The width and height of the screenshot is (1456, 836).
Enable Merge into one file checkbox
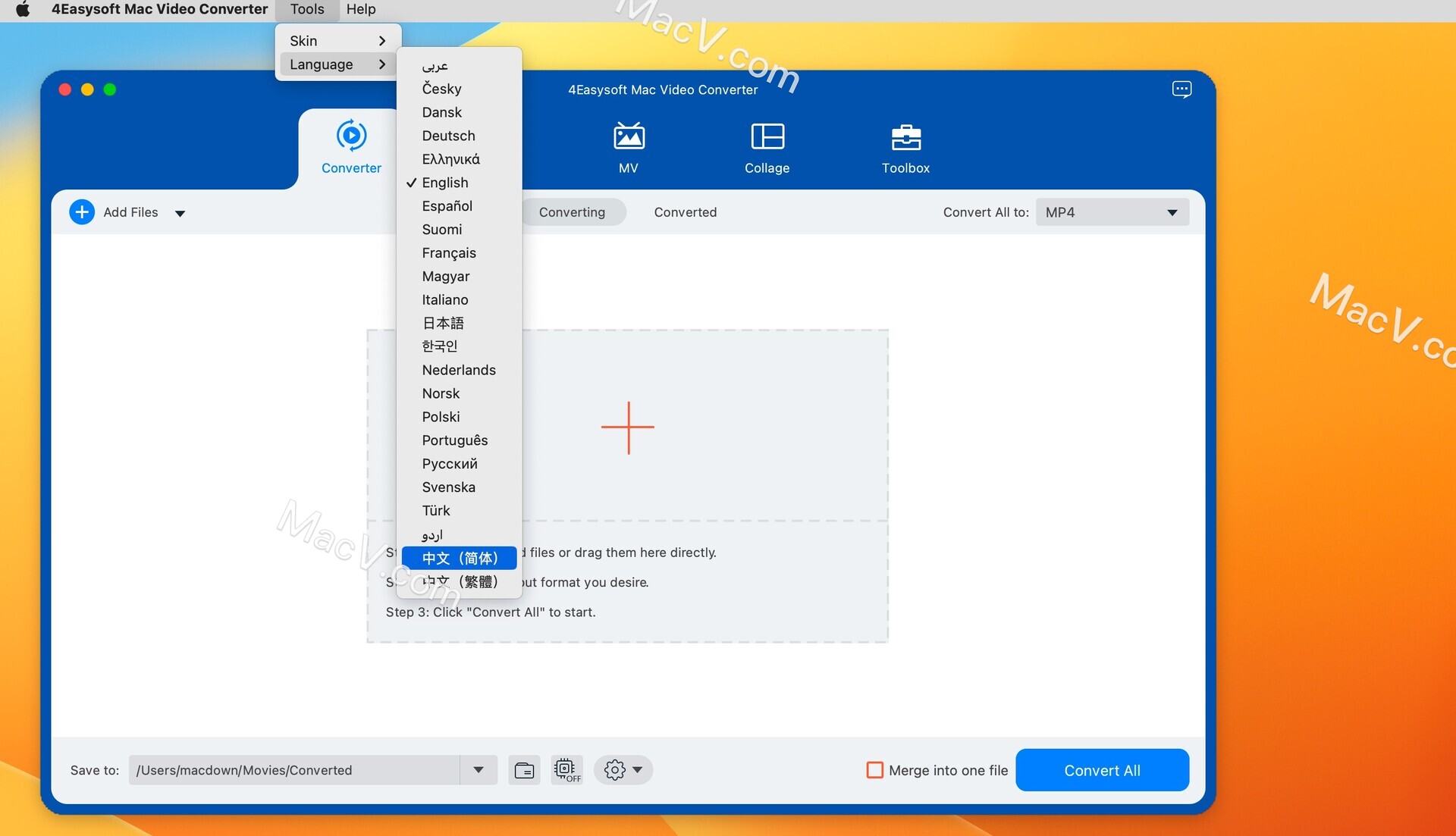click(x=873, y=770)
